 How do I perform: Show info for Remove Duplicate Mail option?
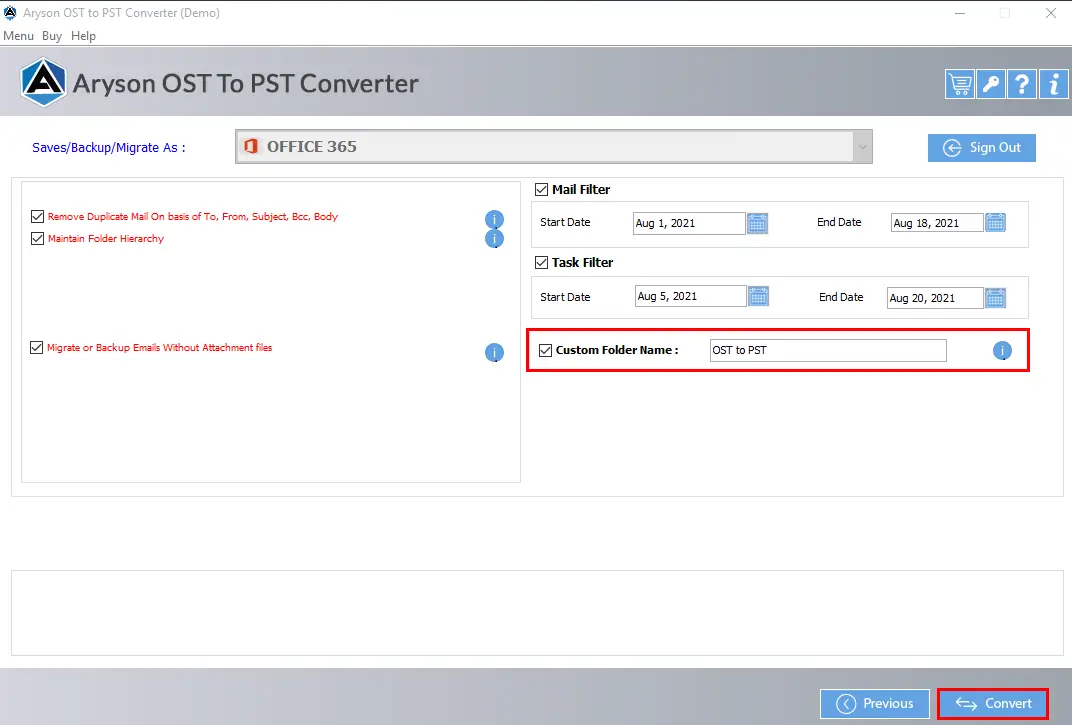point(494,220)
